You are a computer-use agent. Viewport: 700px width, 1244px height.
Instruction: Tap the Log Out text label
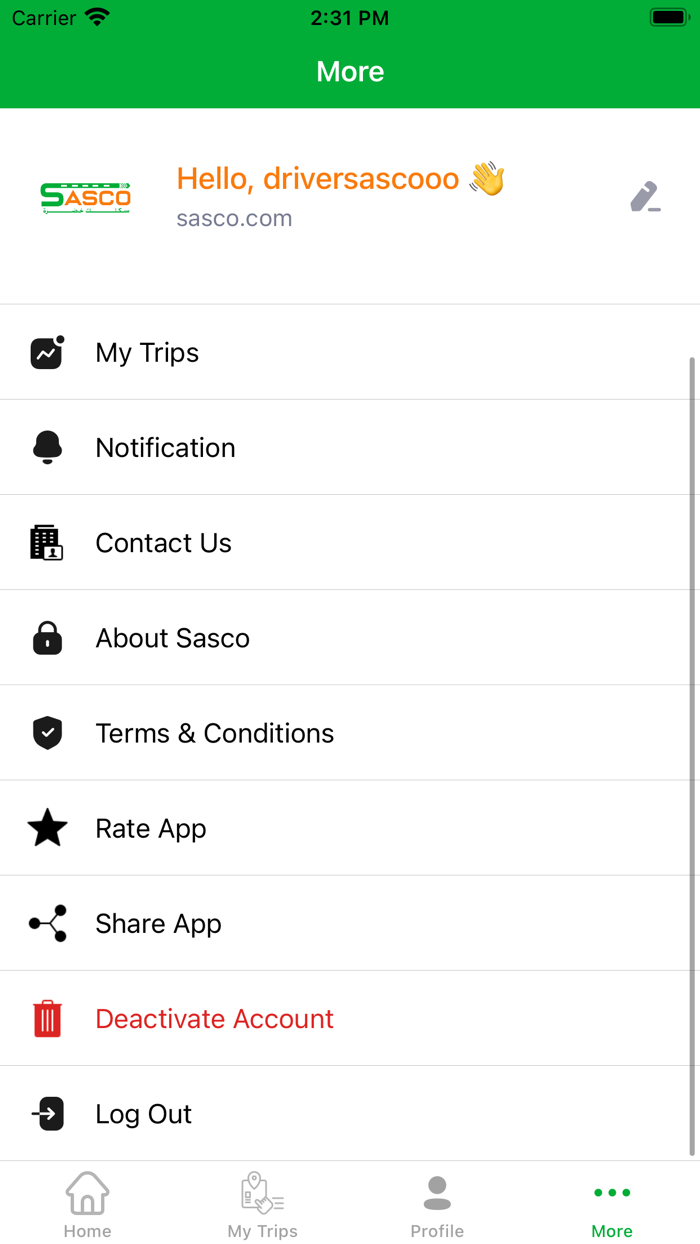143,1113
